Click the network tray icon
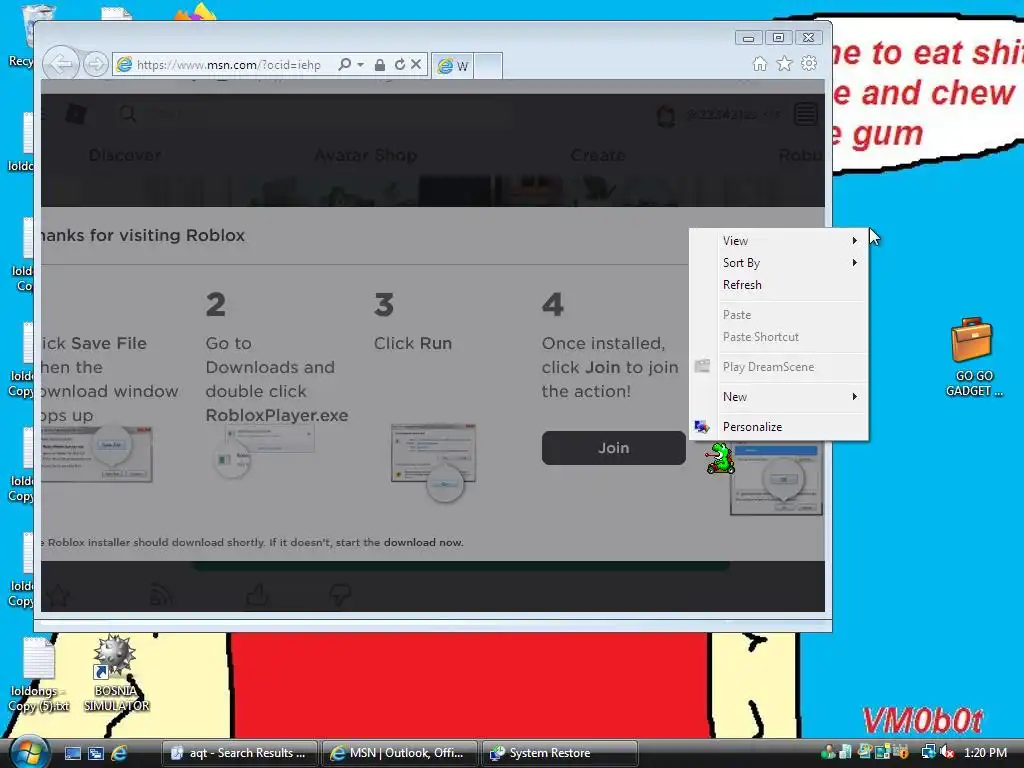This screenshot has height=768, width=1024. [x=928, y=752]
